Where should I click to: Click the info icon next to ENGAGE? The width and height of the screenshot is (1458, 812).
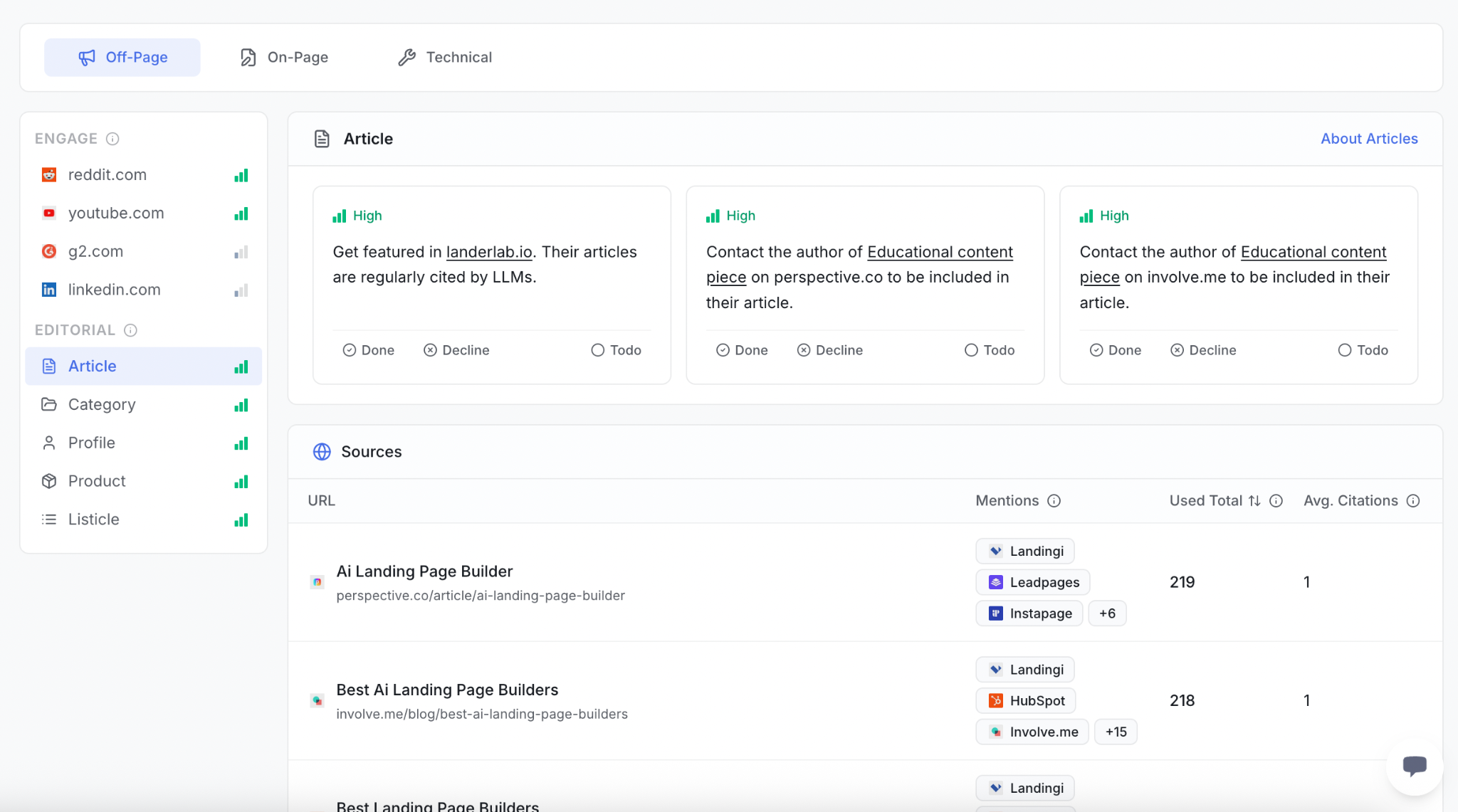tap(112, 139)
